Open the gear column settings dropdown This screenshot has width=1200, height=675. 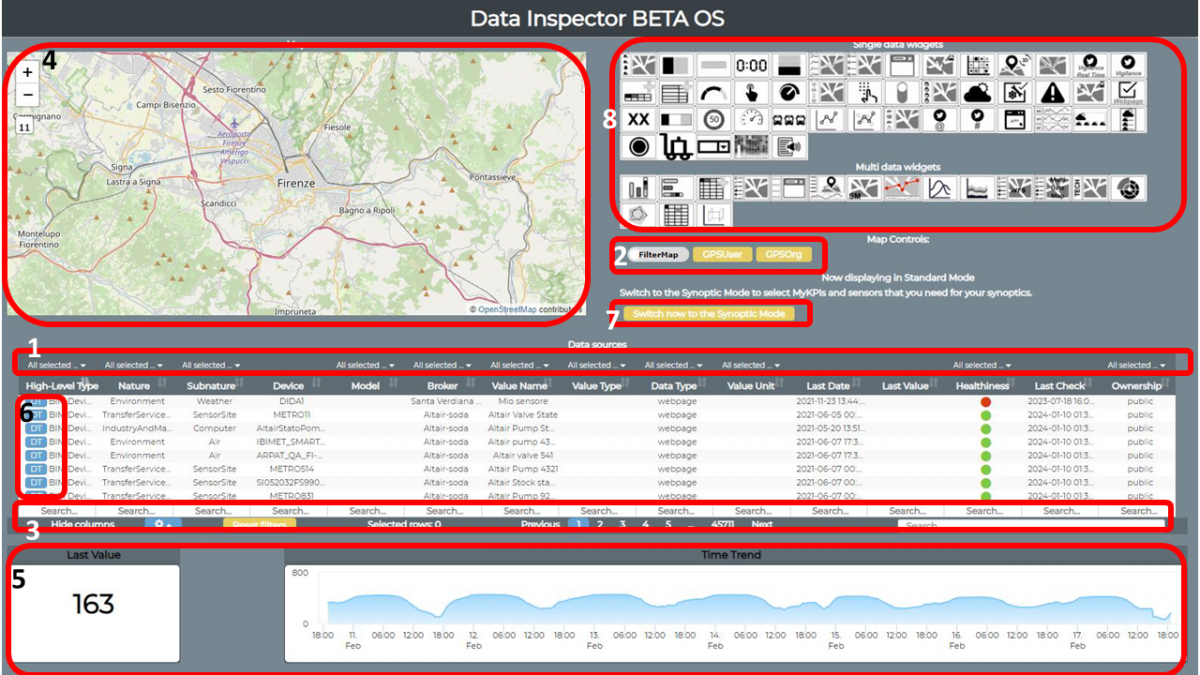(x=163, y=524)
